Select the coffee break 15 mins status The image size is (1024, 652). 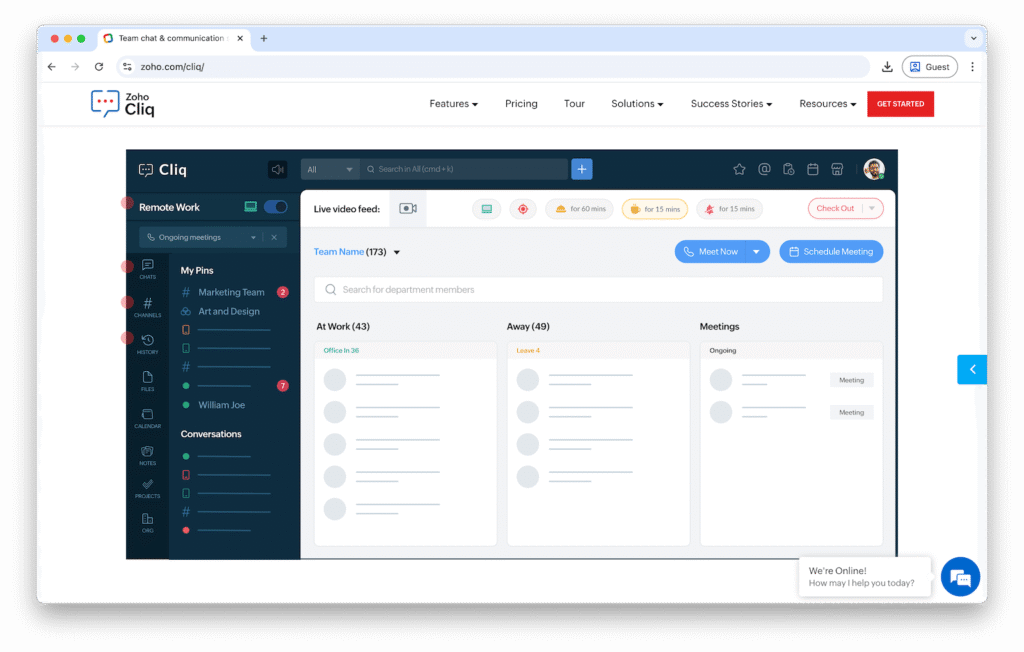pyautogui.click(x=654, y=209)
